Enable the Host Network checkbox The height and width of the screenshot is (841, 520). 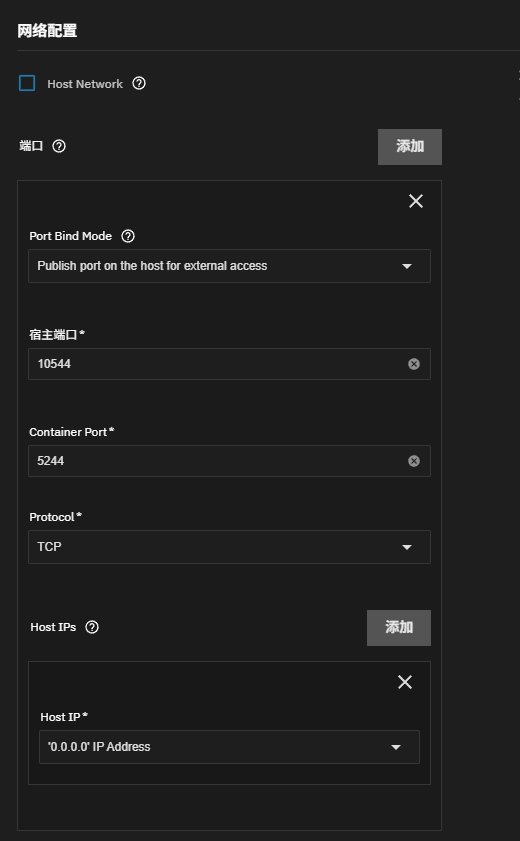27,83
